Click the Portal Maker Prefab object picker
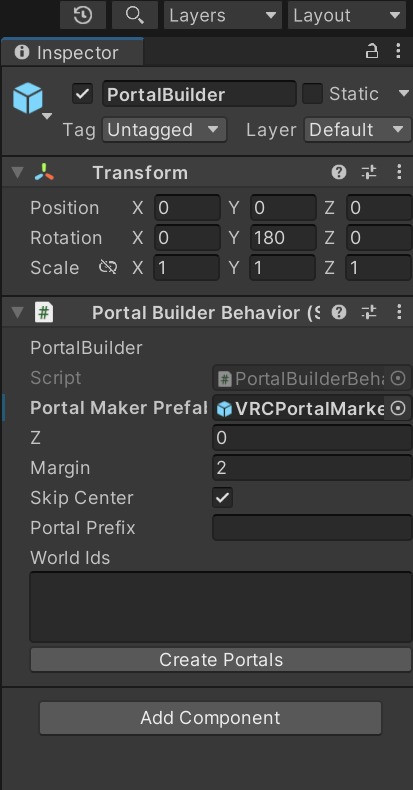Image resolution: width=413 pixels, height=790 pixels. point(398,408)
